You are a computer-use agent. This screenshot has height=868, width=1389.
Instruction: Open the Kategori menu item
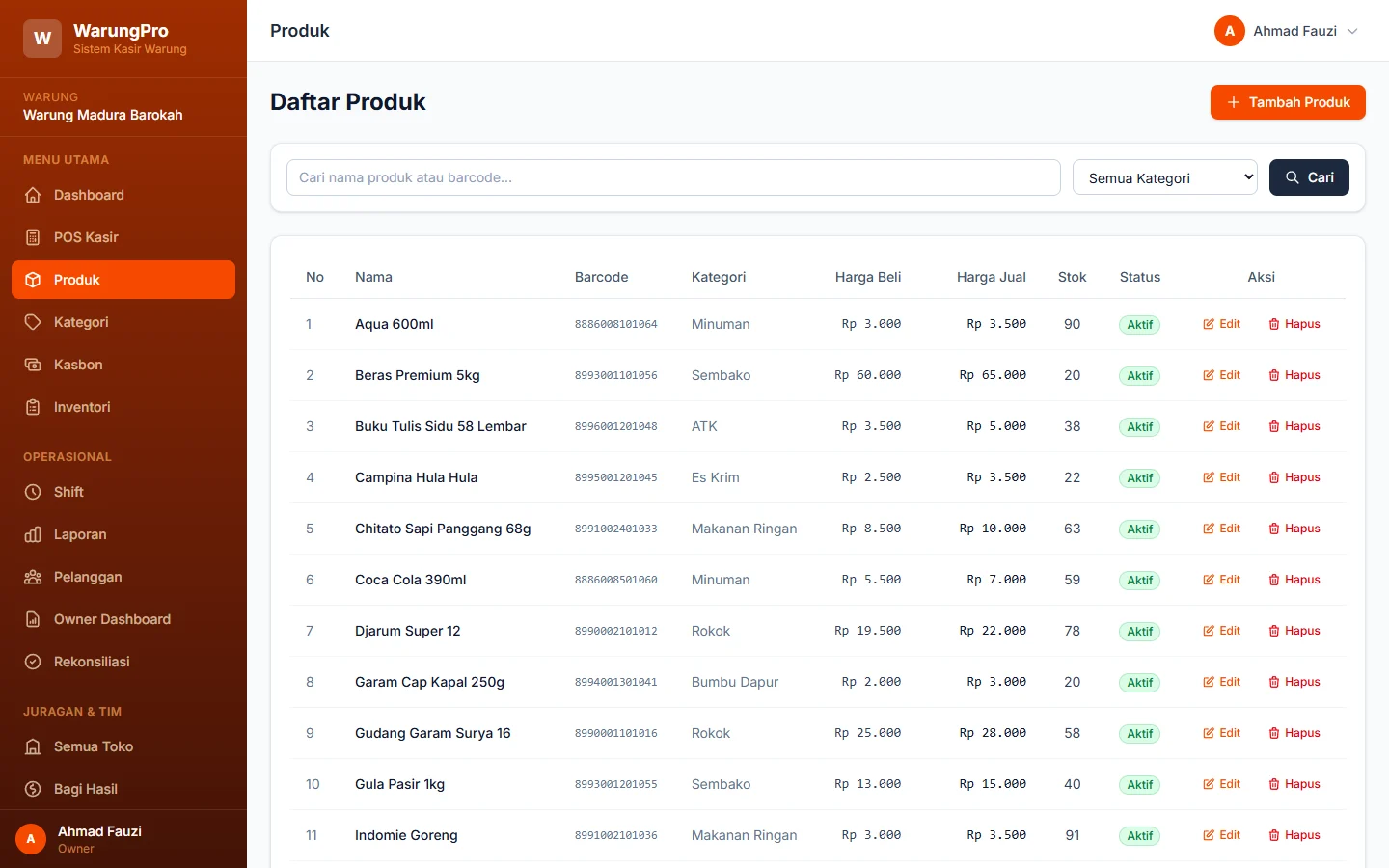pos(123,322)
